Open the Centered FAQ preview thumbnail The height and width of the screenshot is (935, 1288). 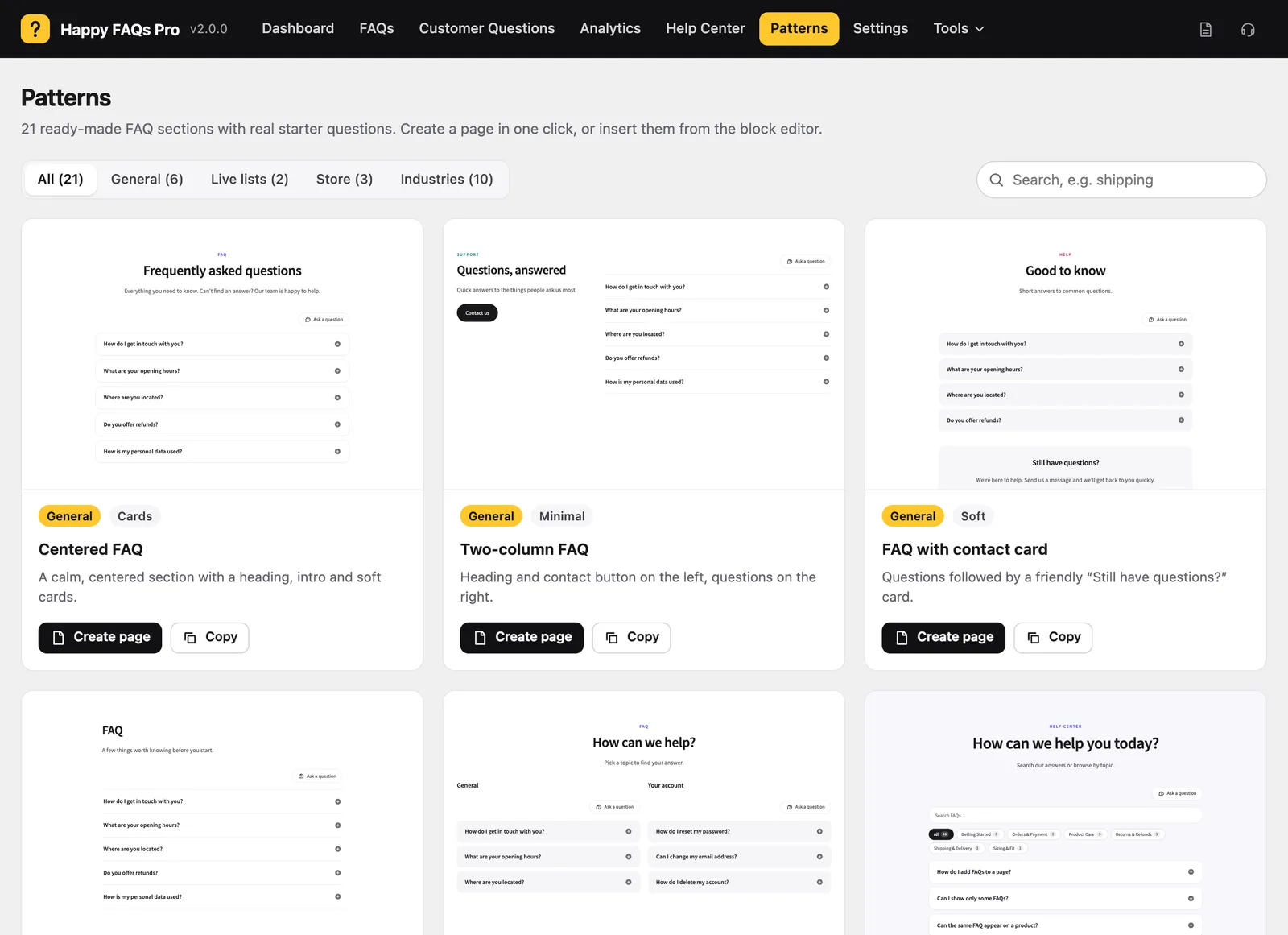tap(222, 354)
